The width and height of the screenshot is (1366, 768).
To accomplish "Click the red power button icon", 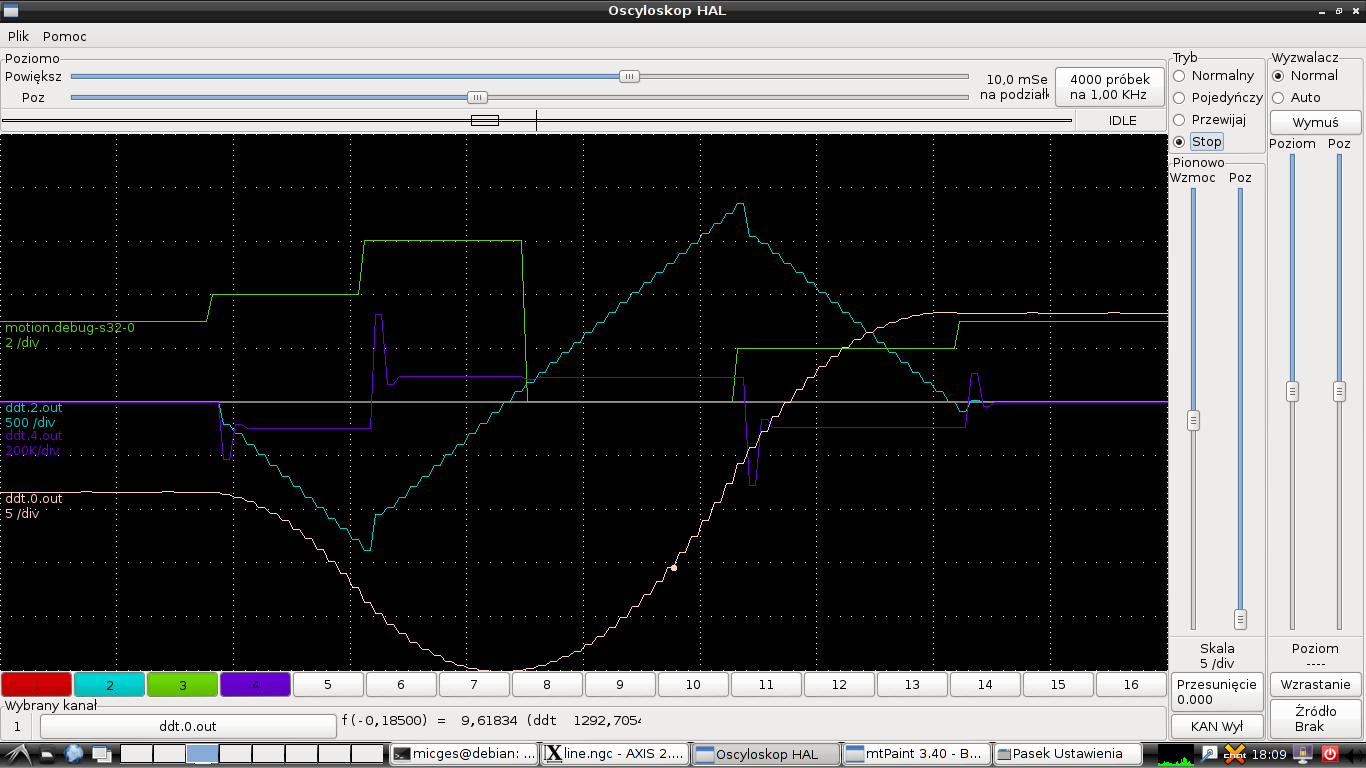I will [1330, 754].
